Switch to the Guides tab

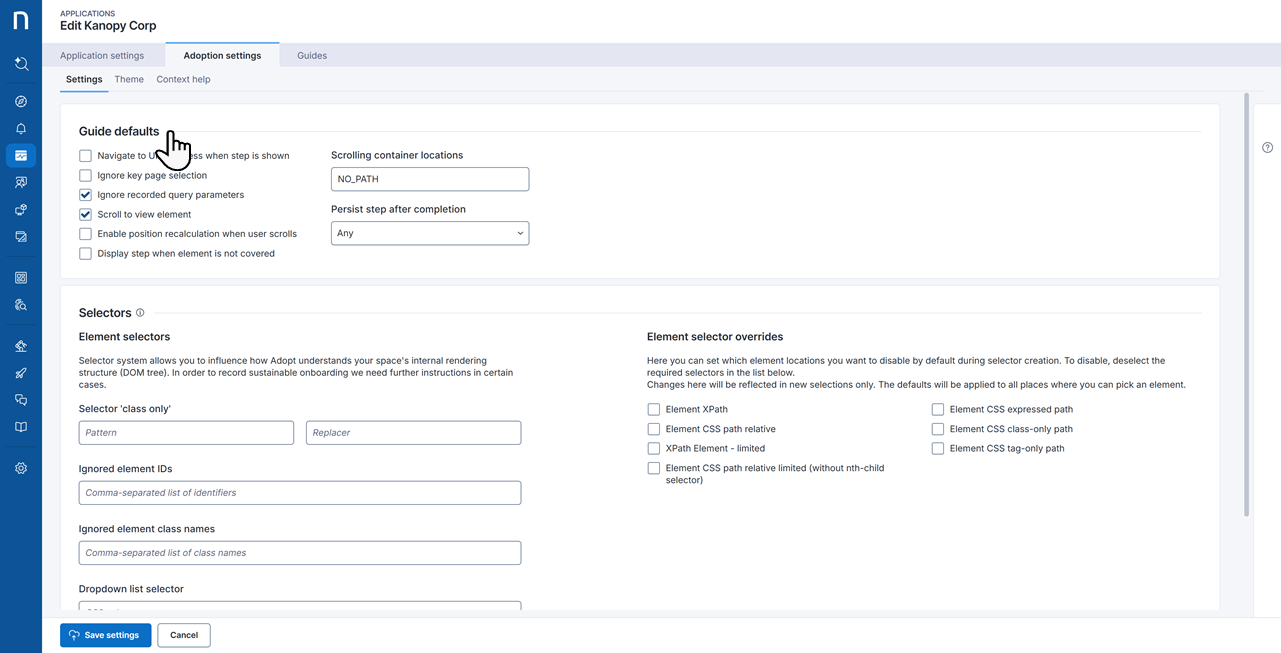312,56
